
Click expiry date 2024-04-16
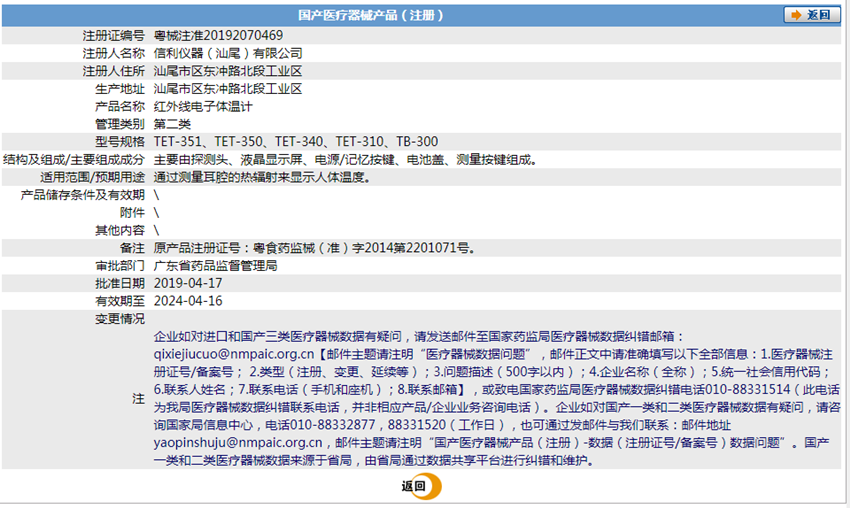pos(188,301)
